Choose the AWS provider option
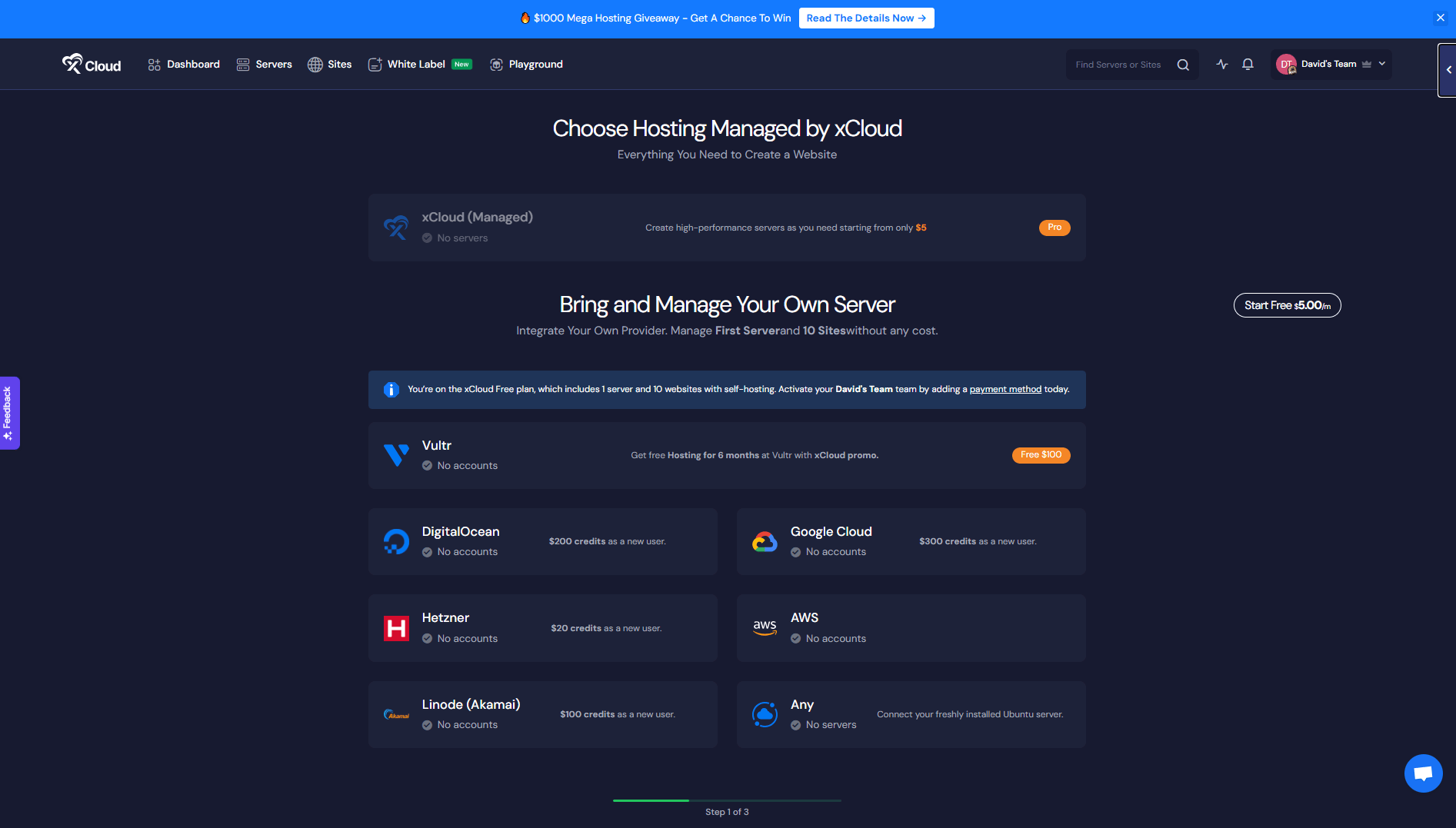Screen dimensions: 1456x828 (911, 627)
